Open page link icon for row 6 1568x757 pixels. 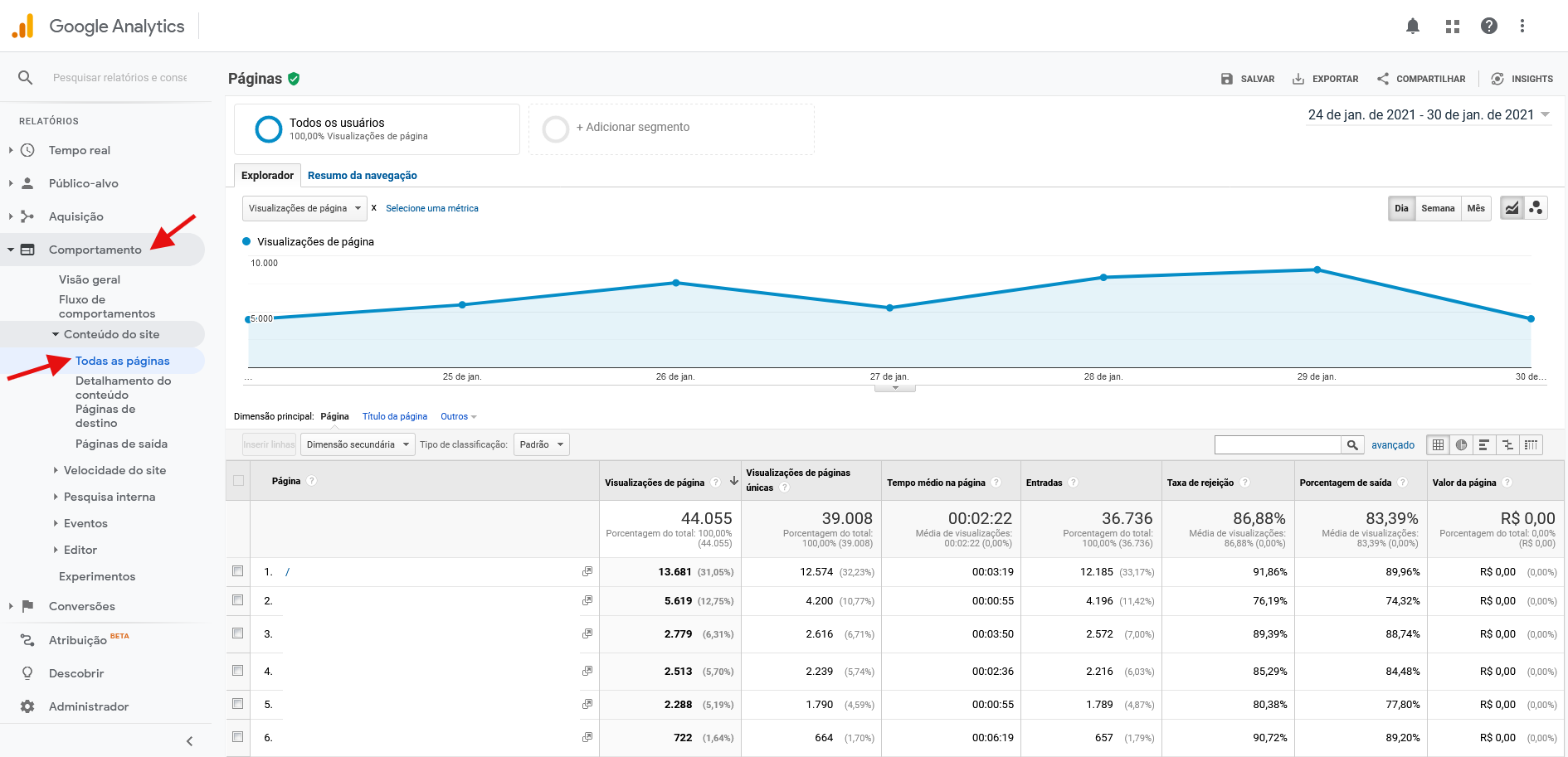pyautogui.click(x=587, y=737)
